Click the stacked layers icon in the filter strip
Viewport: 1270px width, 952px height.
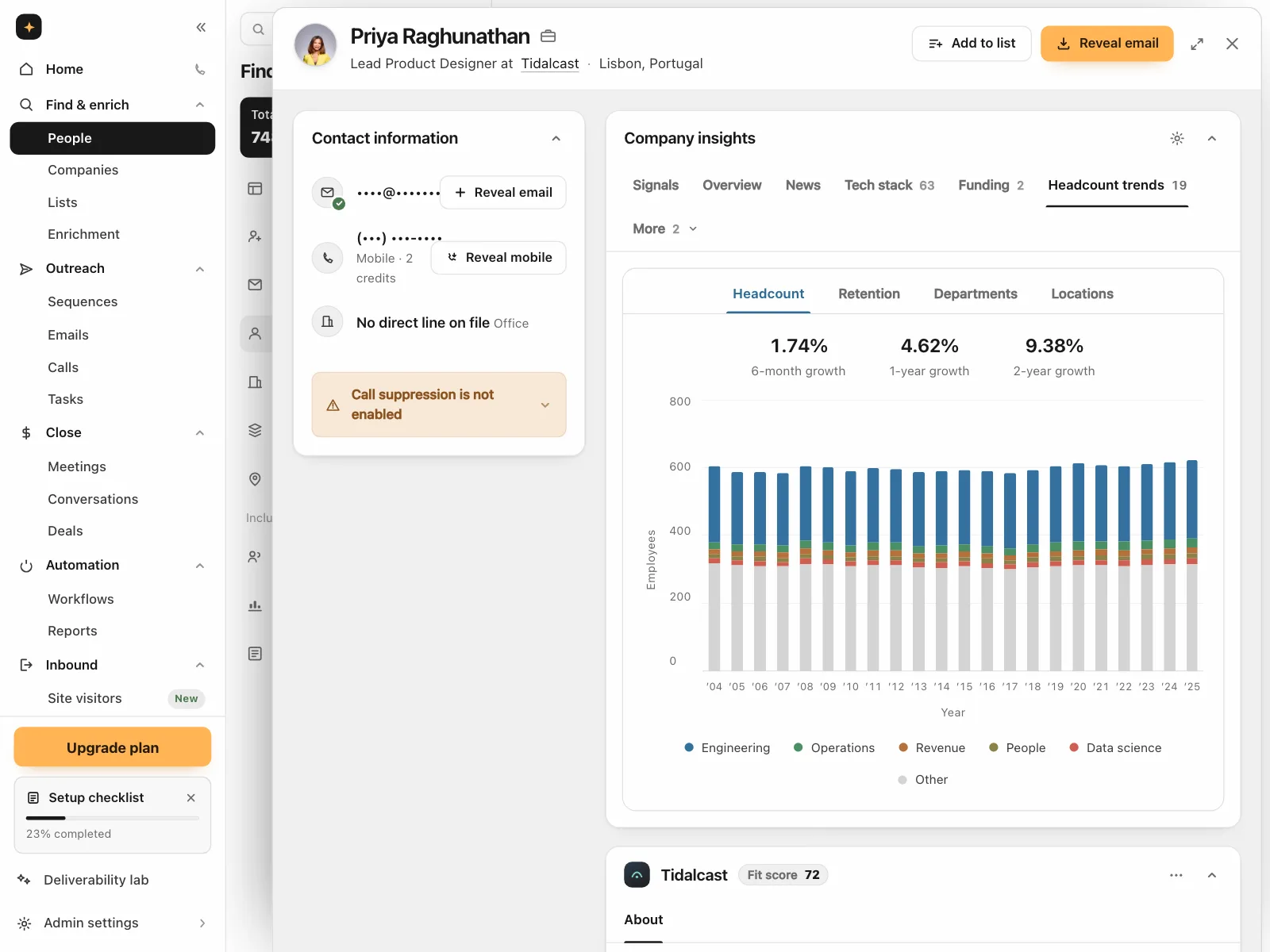click(x=255, y=430)
